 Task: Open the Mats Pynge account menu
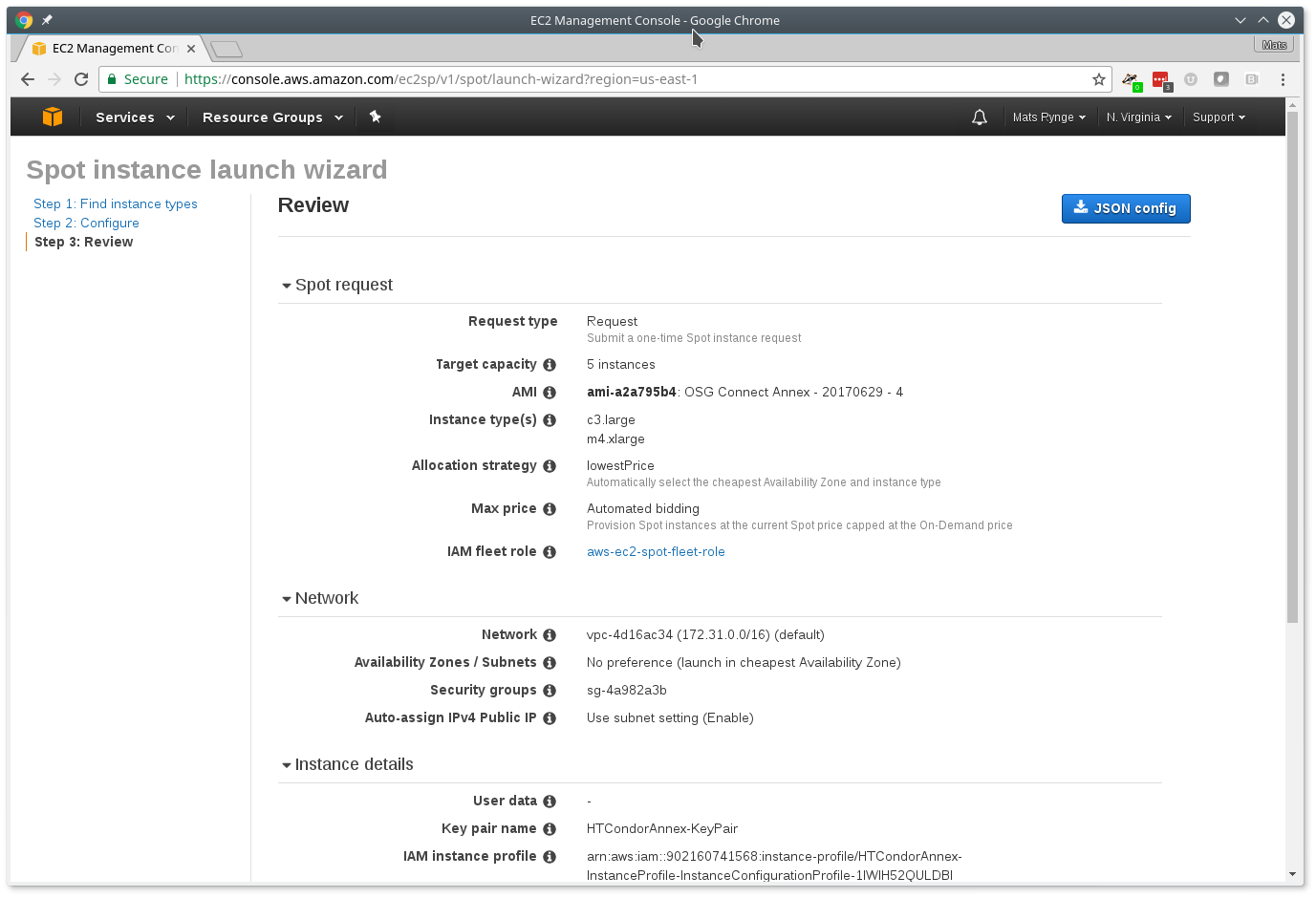click(1049, 118)
